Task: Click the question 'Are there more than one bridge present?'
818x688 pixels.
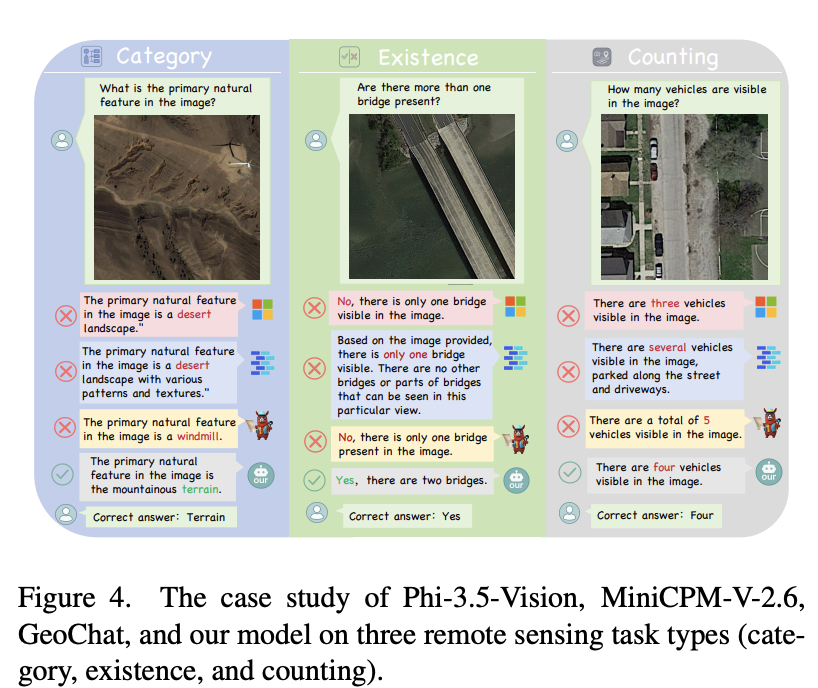Action: click(x=424, y=94)
